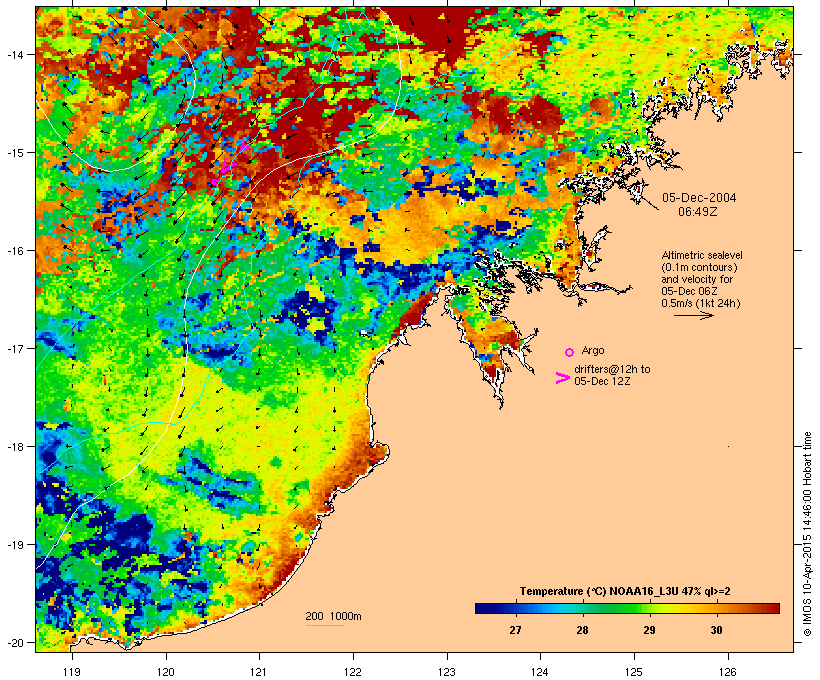Click the 'Altimetric sealevel' annotation text
This screenshot has height=680, width=820.
702,255
